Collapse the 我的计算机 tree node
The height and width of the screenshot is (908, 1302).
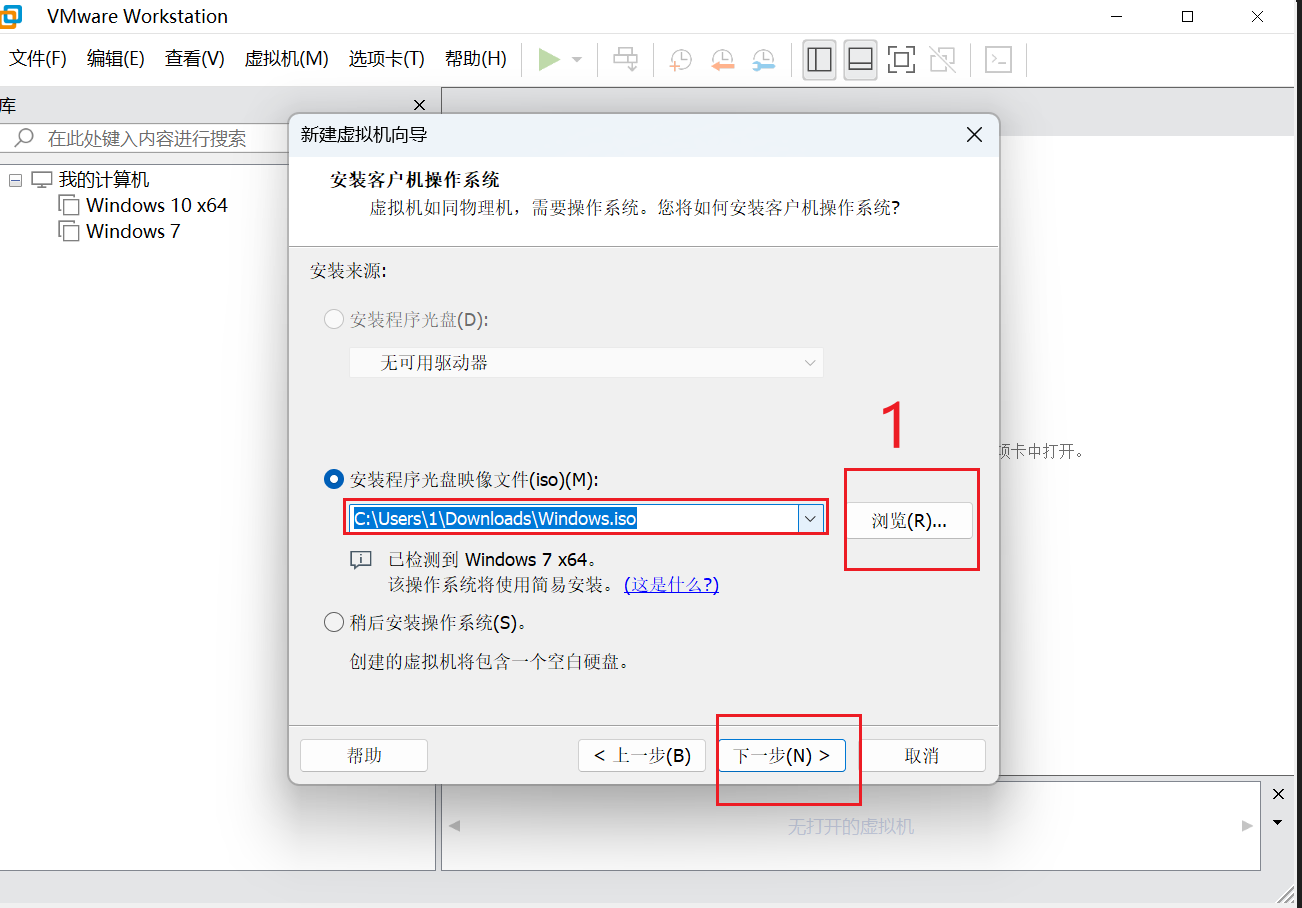point(15,180)
